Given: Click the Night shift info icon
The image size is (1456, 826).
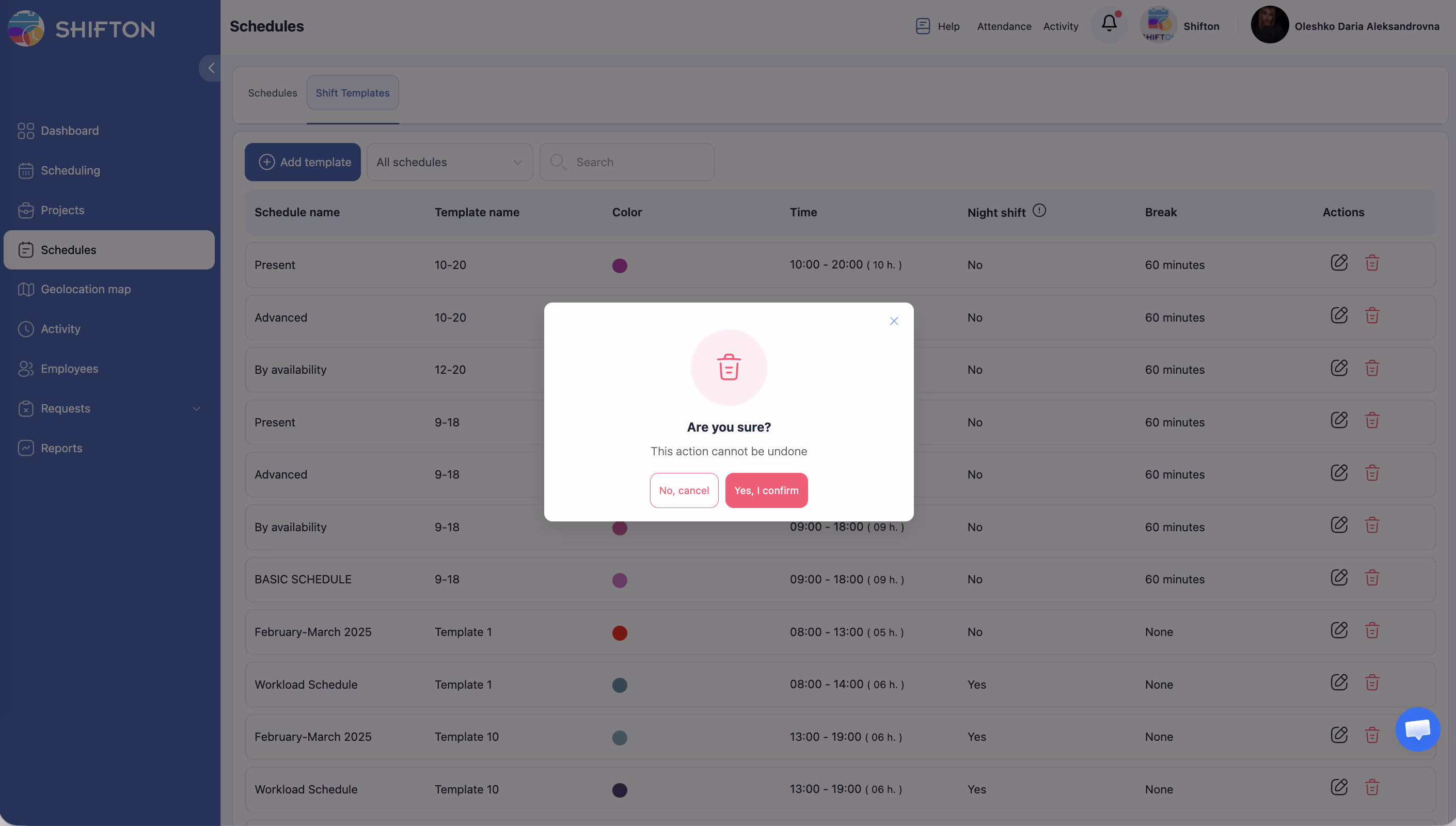Looking at the screenshot, I should click(1038, 211).
